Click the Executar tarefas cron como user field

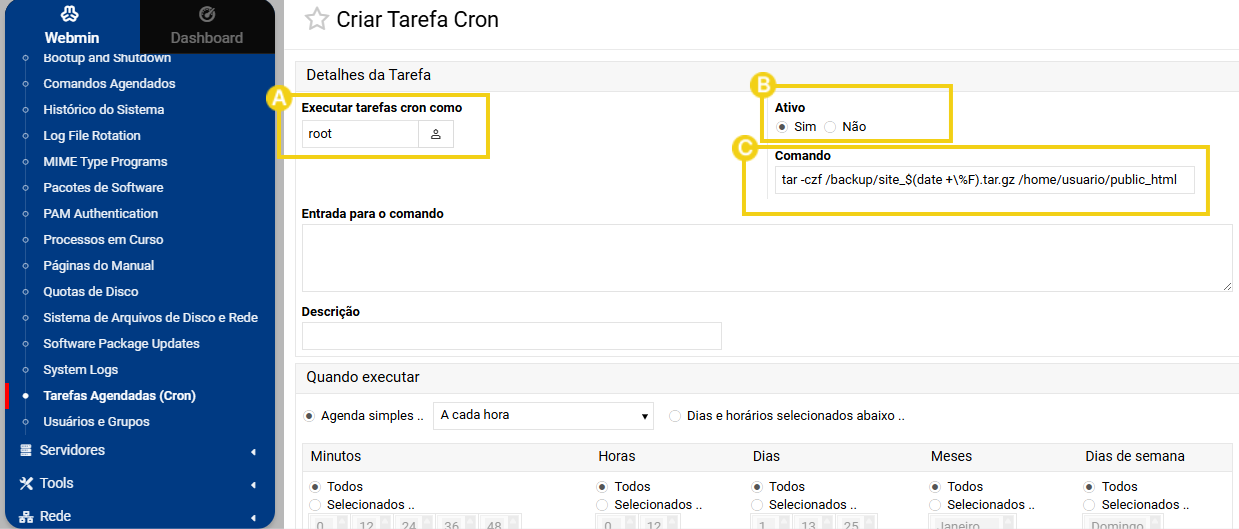[x=360, y=134]
